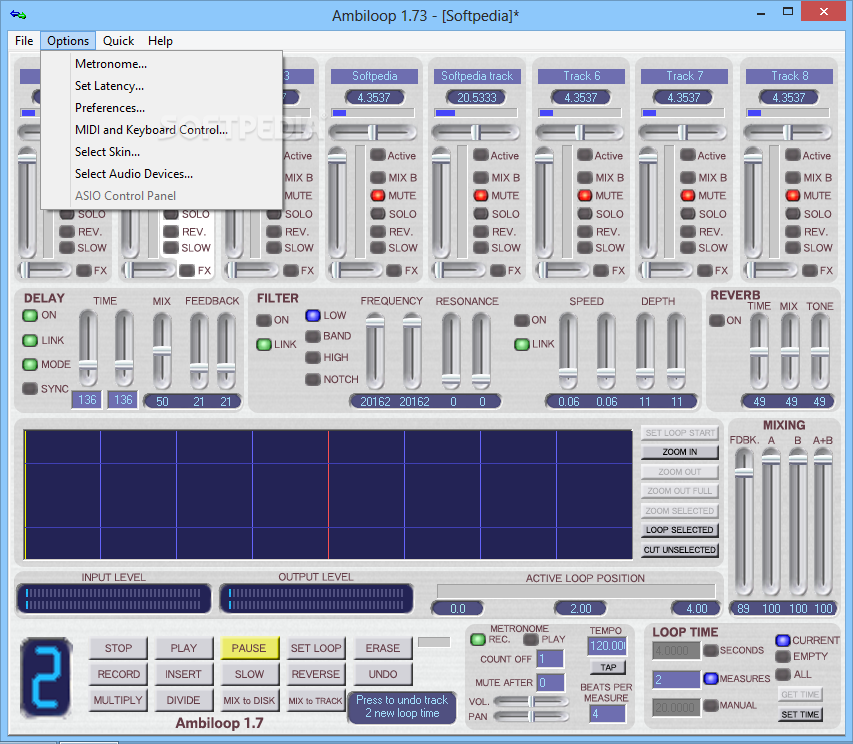The width and height of the screenshot is (853, 744).
Task: Click the TAP tempo button
Action: click(608, 667)
